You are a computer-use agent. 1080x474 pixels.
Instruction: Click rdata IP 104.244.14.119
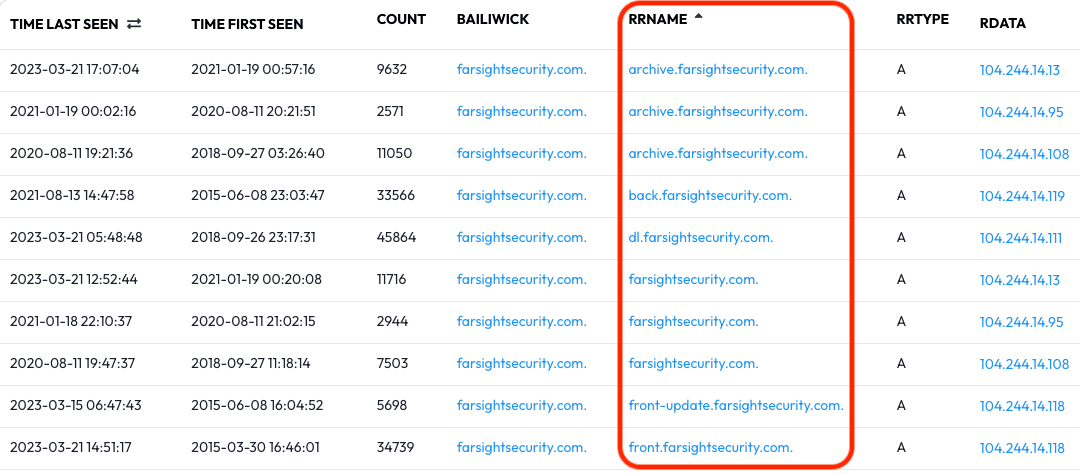tap(1022, 196)
